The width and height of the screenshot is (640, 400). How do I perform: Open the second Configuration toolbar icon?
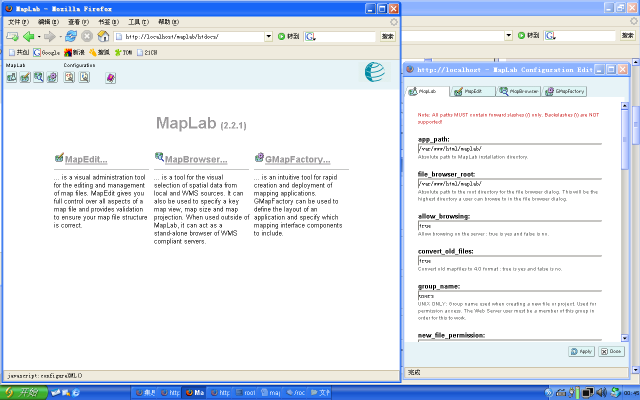pyautogui.click(x=84, y=77)
